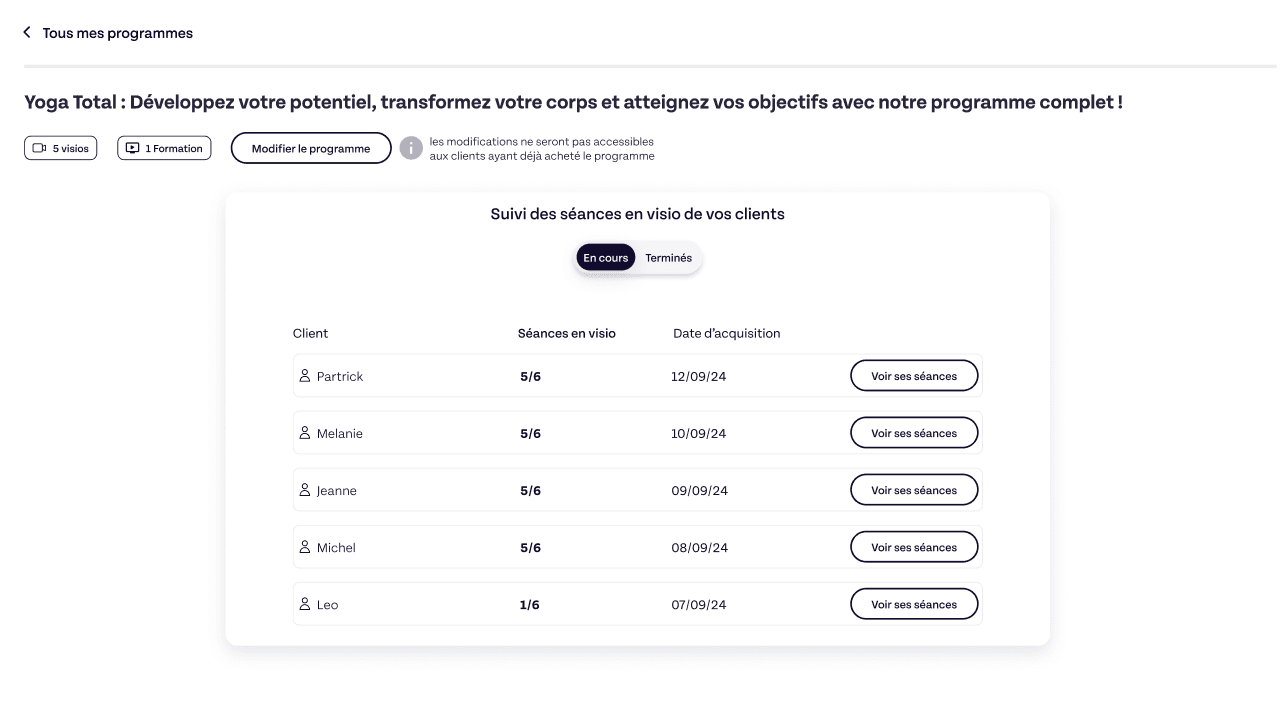Click the camera icon in 5 visios badge
This screenshot has height=702, width=1282.
pos(40,149)
